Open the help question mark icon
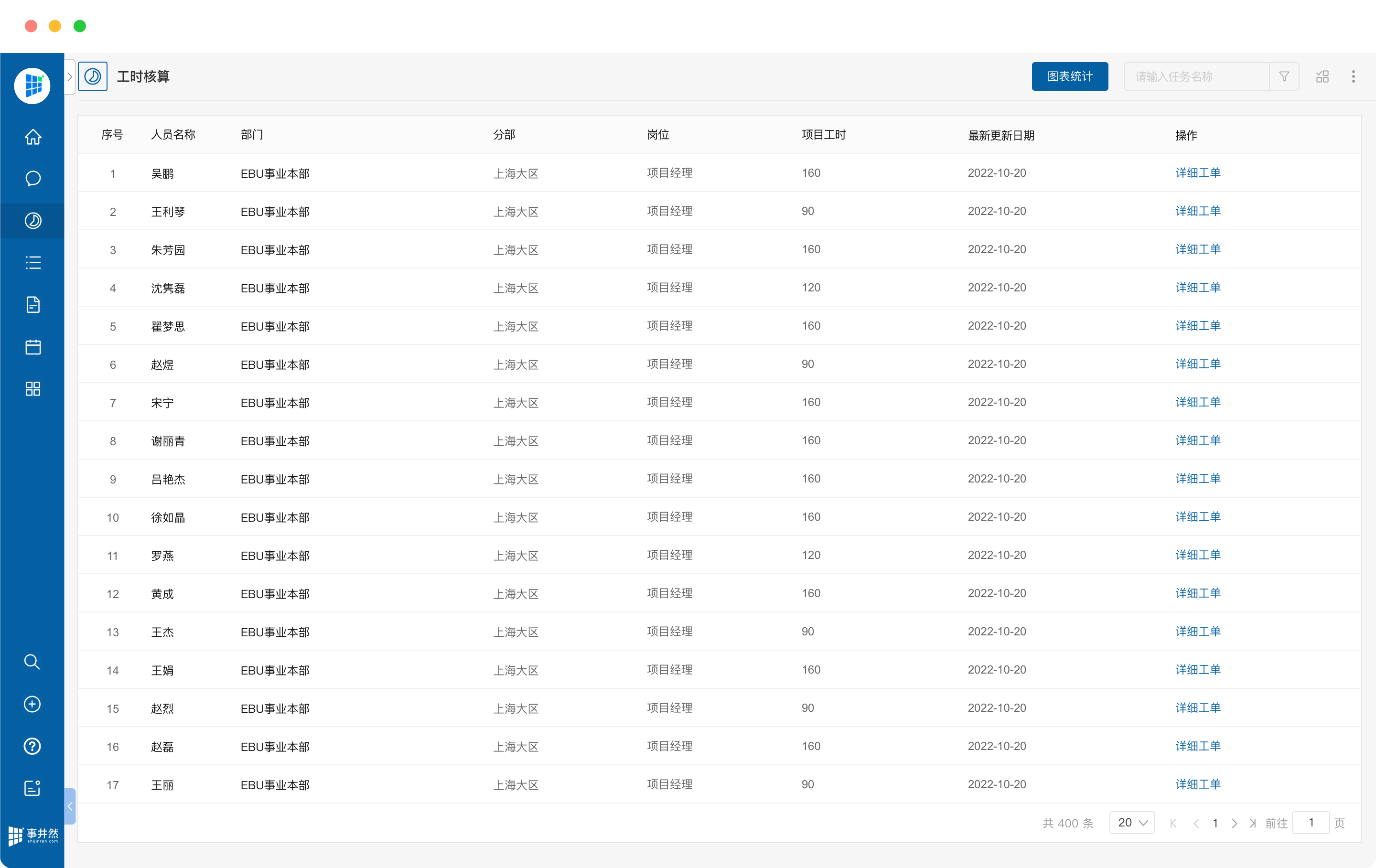The image size is (1376, 868). tap(32, 746)
